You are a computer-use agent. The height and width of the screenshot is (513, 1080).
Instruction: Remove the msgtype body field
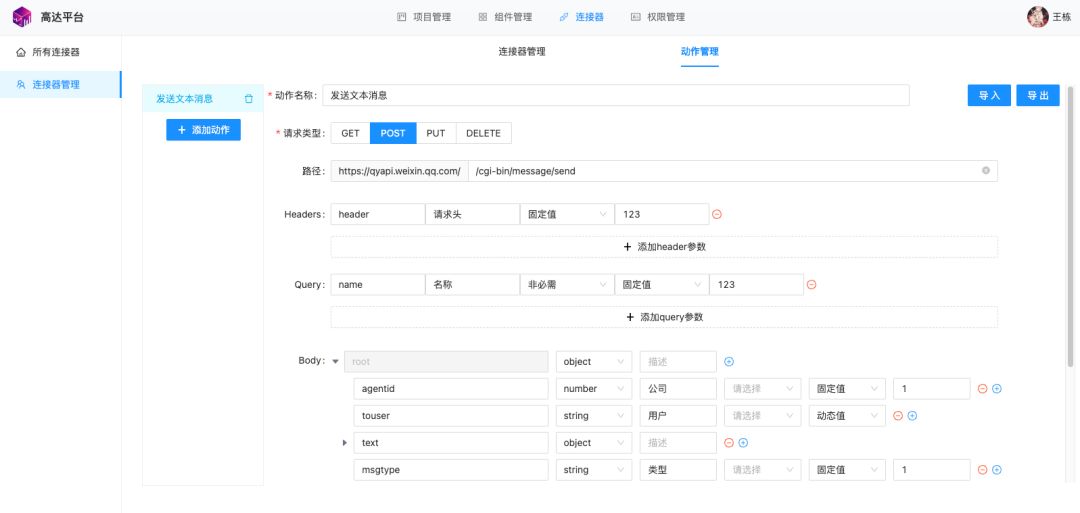click(x=983, y=470)
